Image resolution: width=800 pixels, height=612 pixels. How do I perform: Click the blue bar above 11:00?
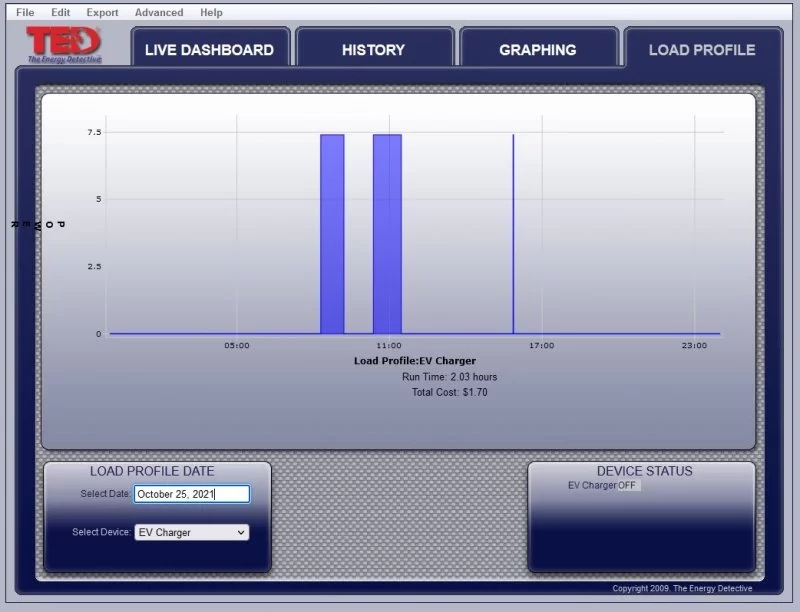click(x=387, y=233)
